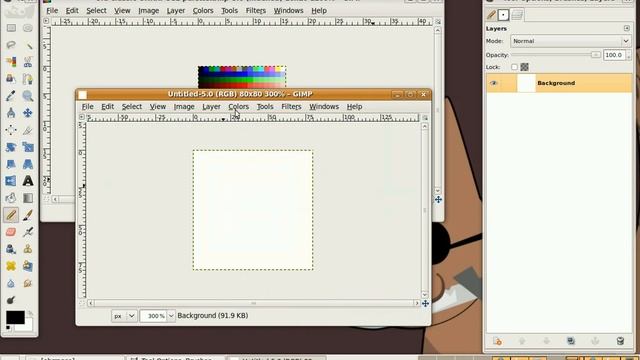Click the black foreground color swatch
This screenshot has width=640, height=360.
(15, 317)
